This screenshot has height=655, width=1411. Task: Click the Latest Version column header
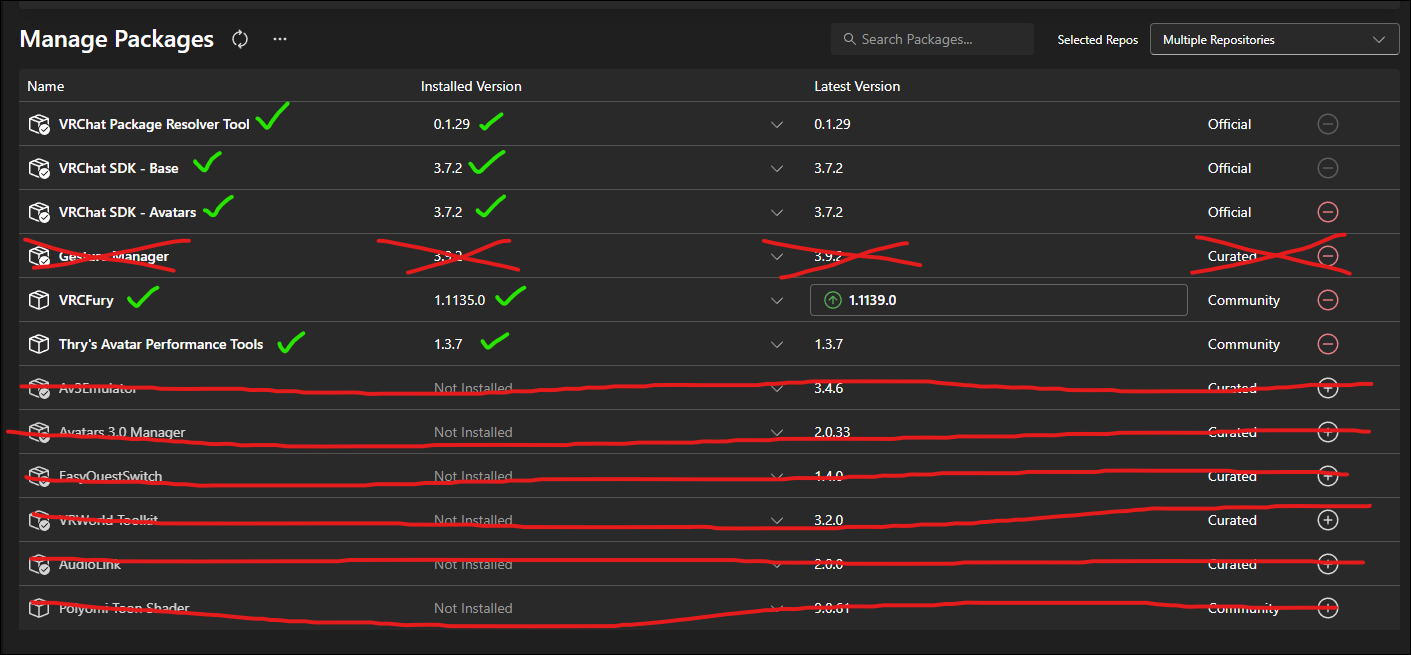[857, 86]
